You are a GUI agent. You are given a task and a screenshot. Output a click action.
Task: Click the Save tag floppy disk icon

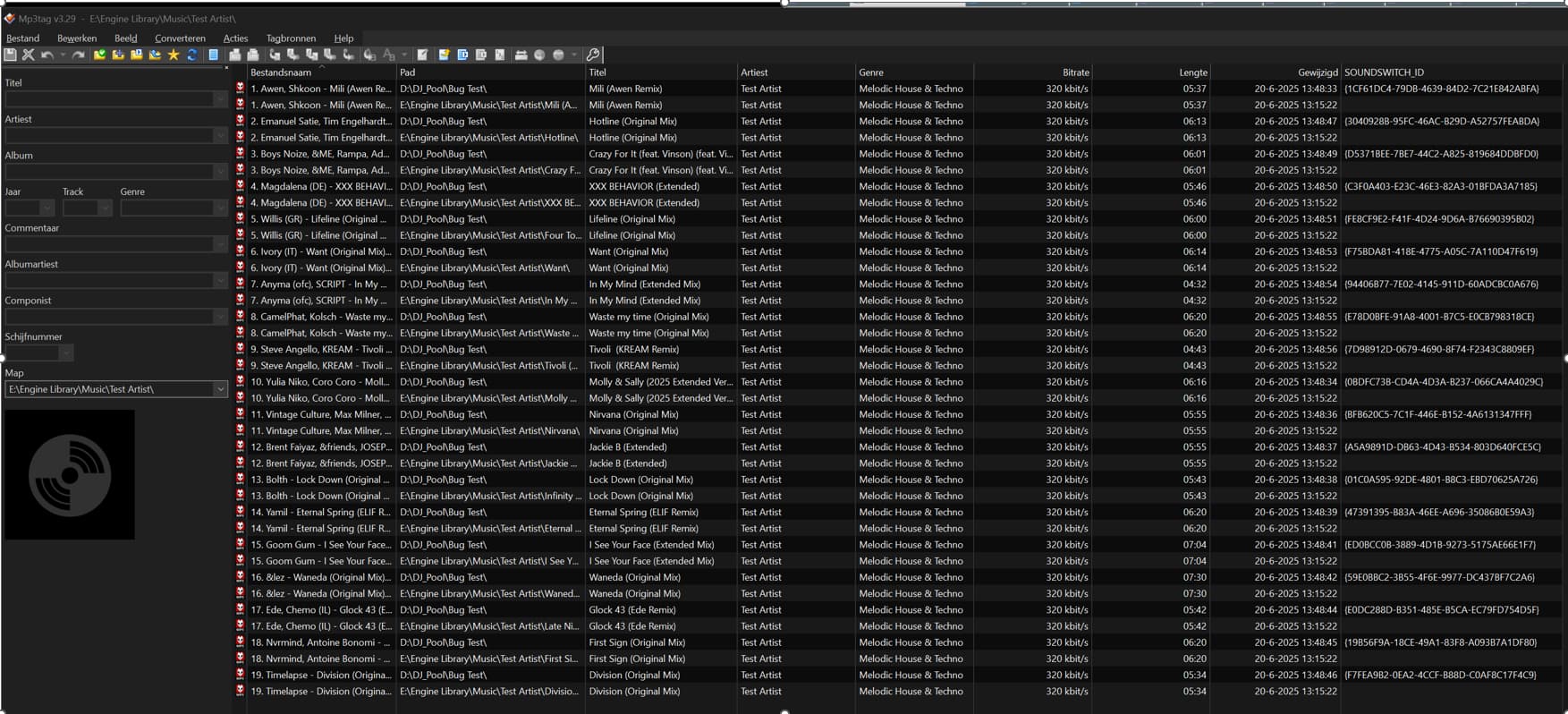coord(10,55)
